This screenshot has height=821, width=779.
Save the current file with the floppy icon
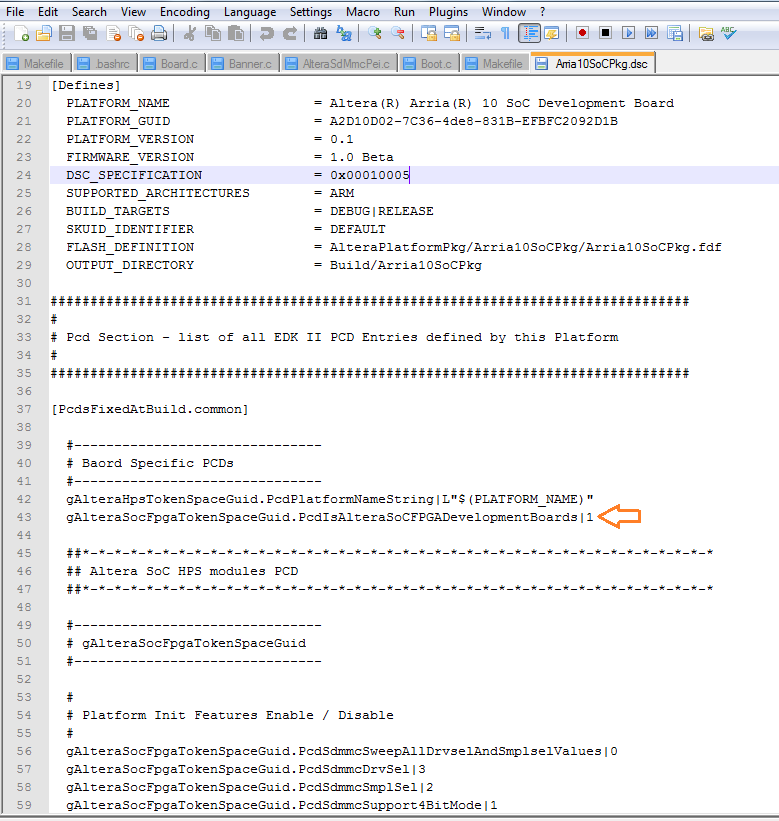pyautogui.click(x=66, y=34)
